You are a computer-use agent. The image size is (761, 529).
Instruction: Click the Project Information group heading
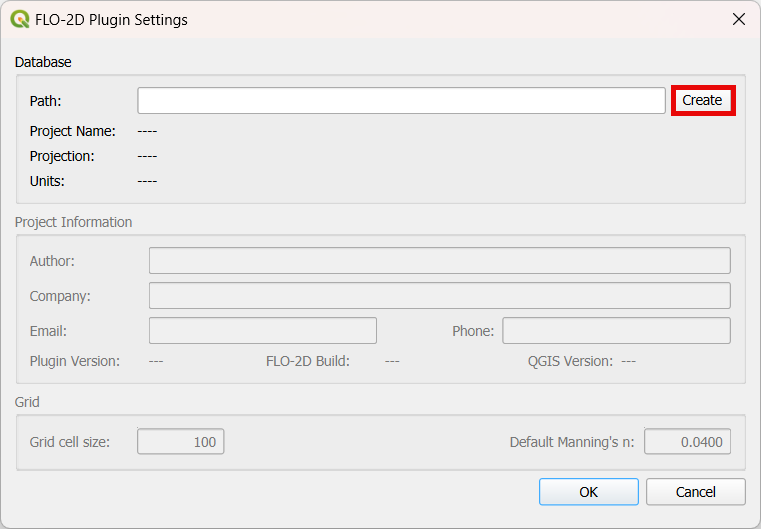(73, 222)
